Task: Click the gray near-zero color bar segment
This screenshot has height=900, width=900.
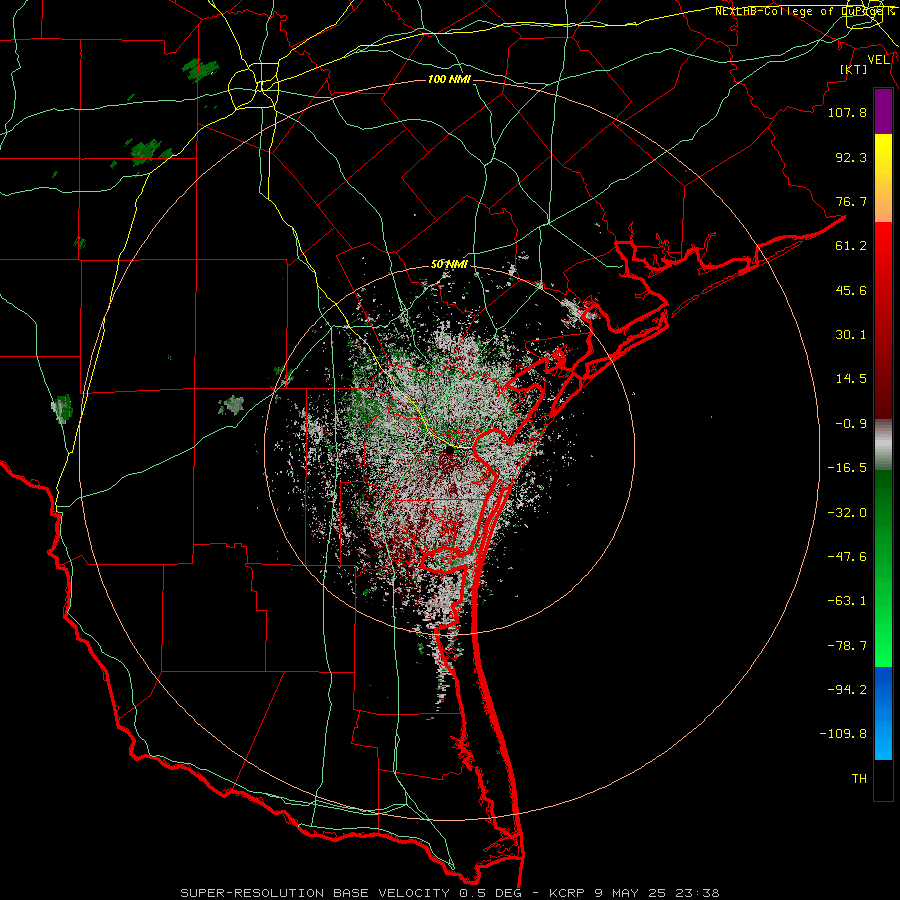Action: coord(883,445)
